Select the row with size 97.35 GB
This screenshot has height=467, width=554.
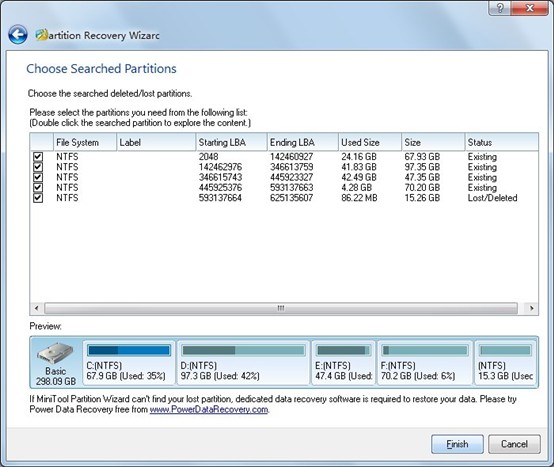pyautogui.click(x=284, y=167)
